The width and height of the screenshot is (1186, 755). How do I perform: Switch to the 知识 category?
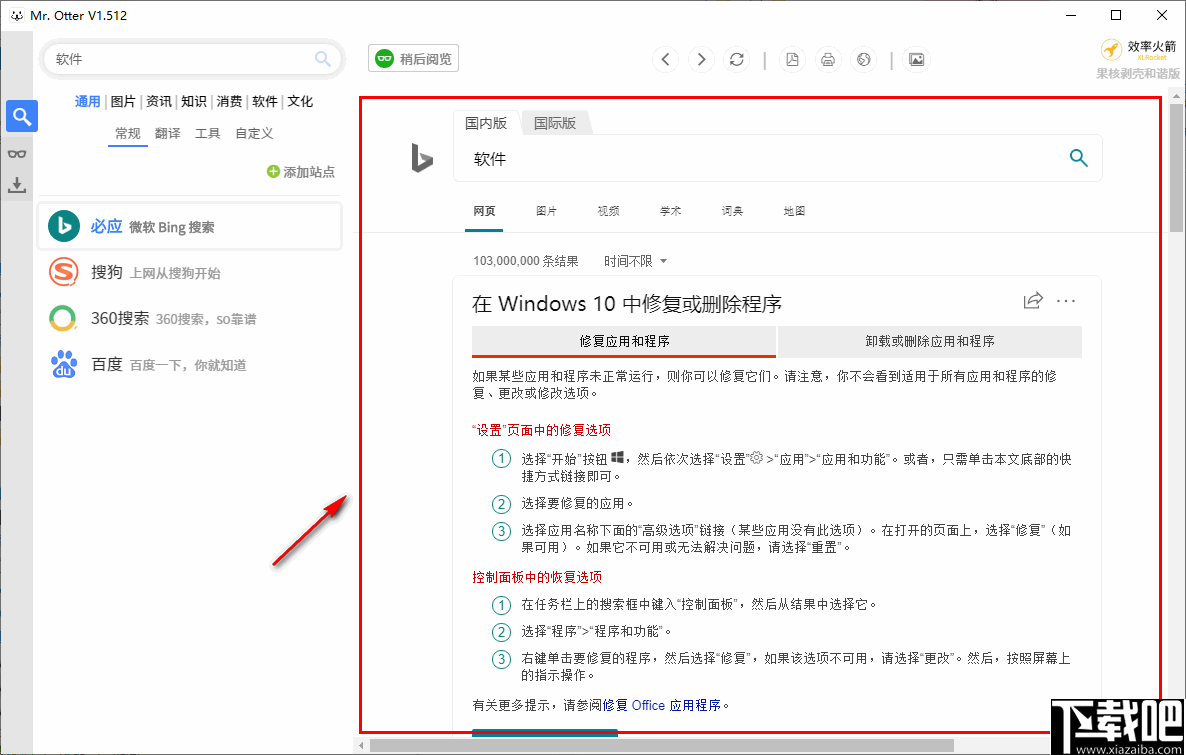click(194, 101)
